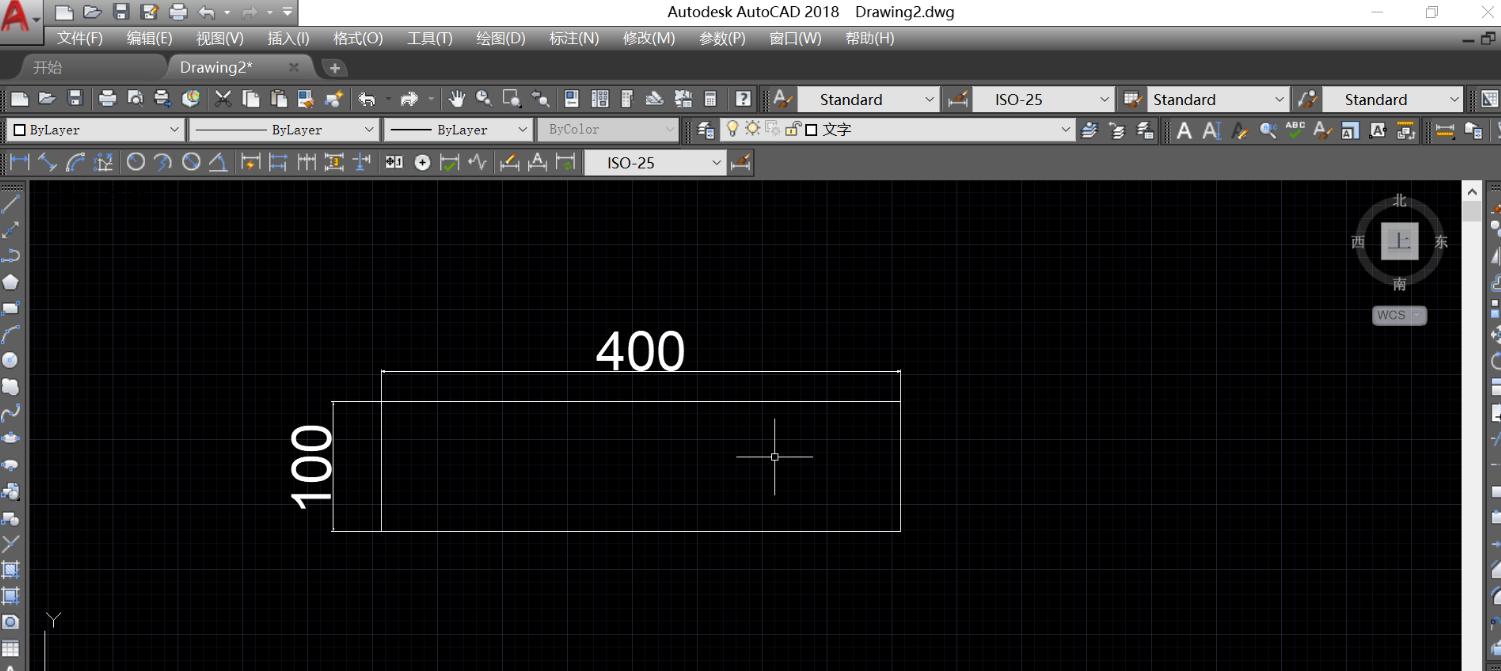1501x671 pixels.
Task: Toggle the WCS coordinate system button
Action: (x=1399, y=315)
